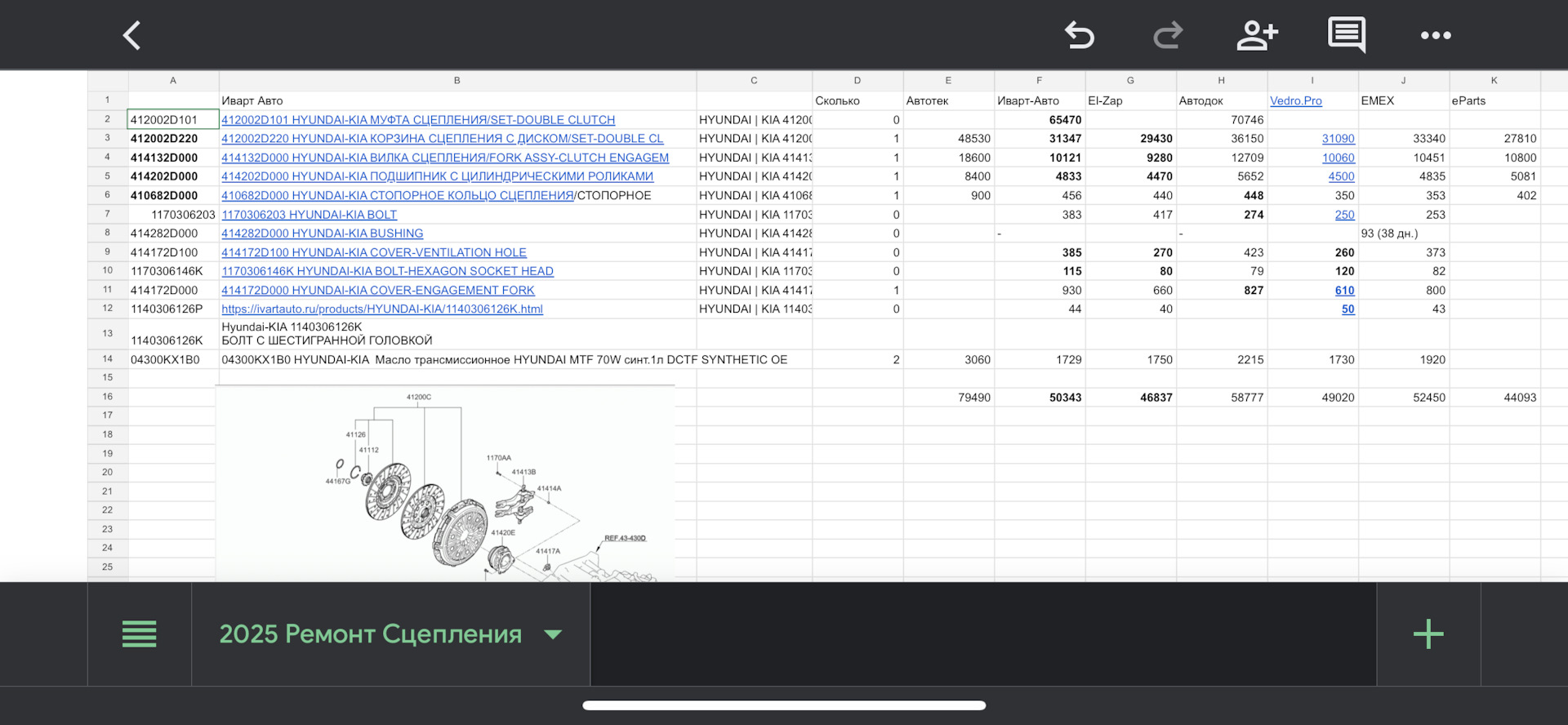
Task: Select cell A2 with 412002D101
Action: [x=173, y=120]
